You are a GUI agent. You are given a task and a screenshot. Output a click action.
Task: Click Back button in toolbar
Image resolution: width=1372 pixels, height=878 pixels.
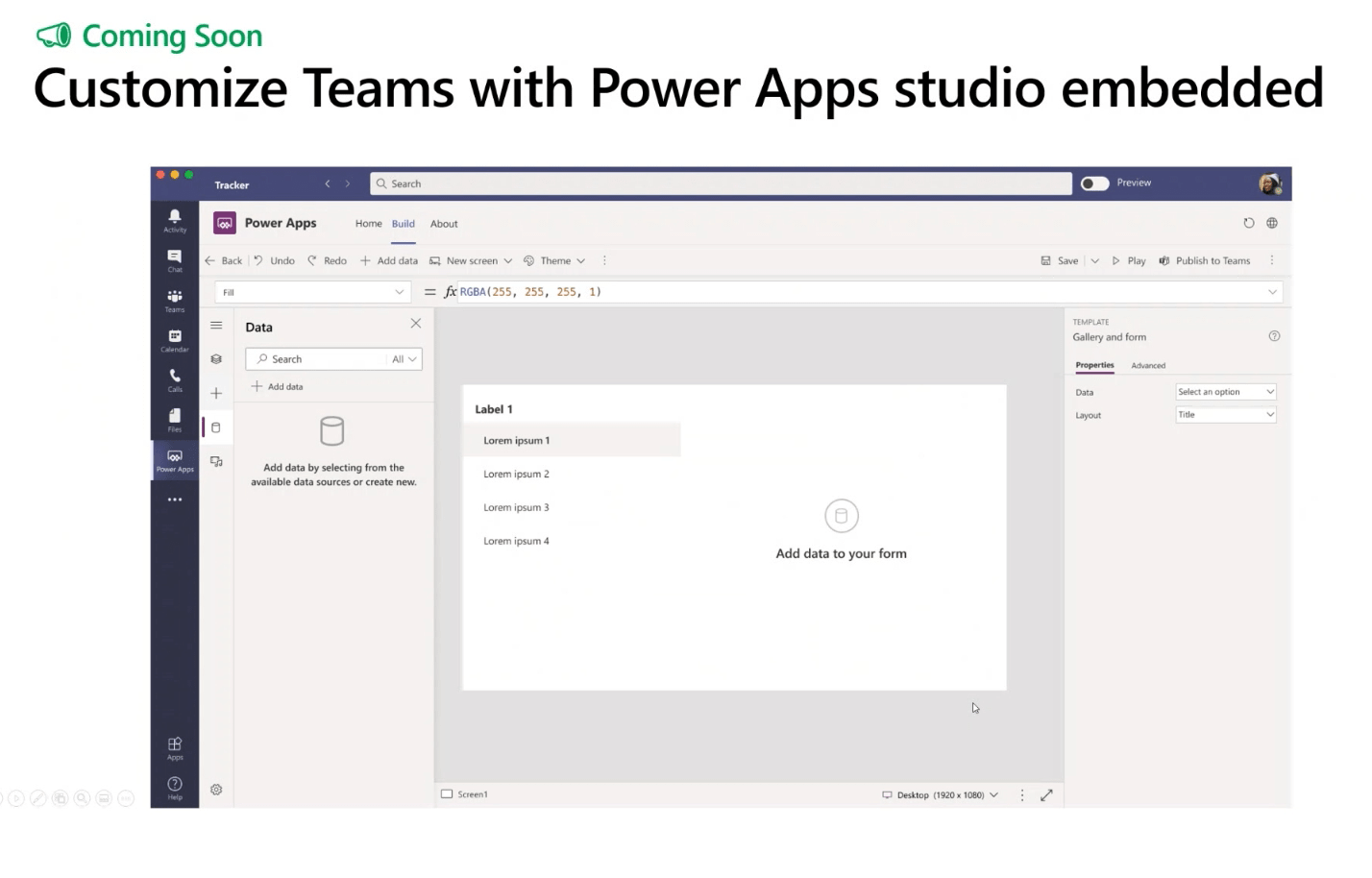[223, 260]
